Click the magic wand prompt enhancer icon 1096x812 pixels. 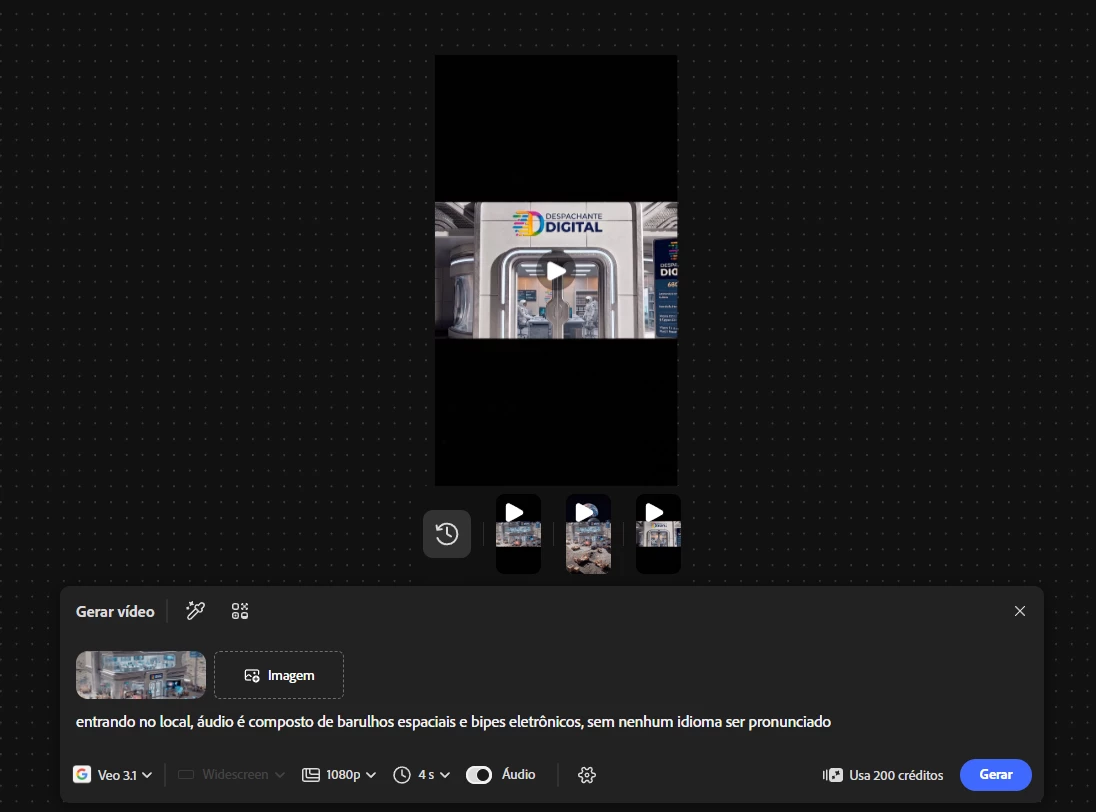click(195, 611)
